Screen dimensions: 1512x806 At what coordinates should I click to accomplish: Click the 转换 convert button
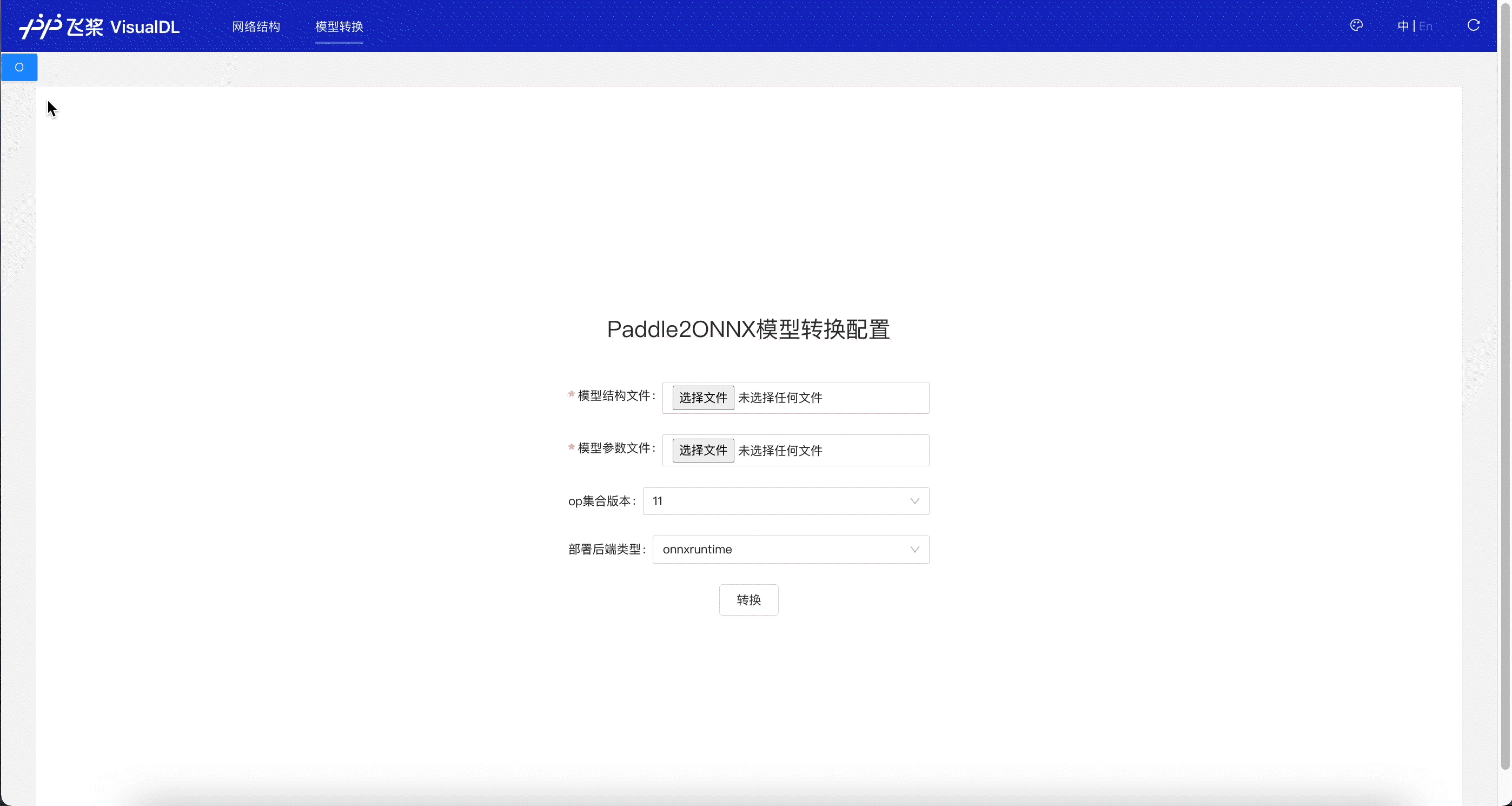click(x=748, y=599)
